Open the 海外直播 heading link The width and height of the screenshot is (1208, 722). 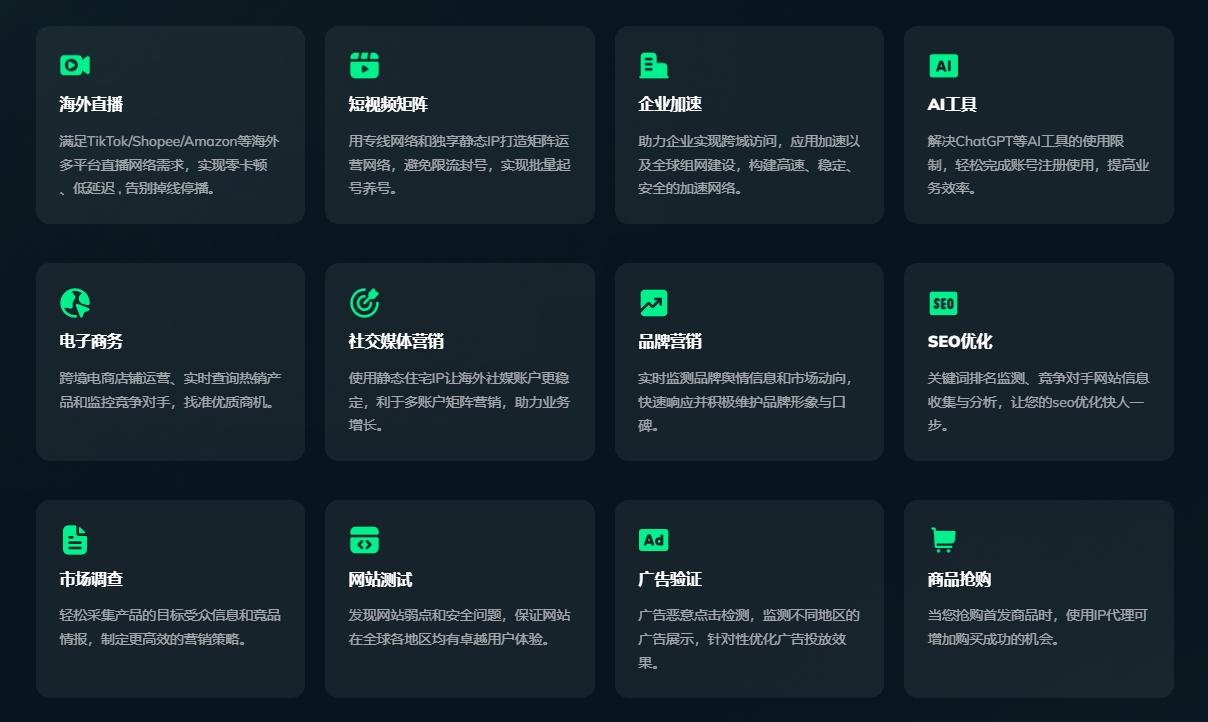(x=91, y=104)
